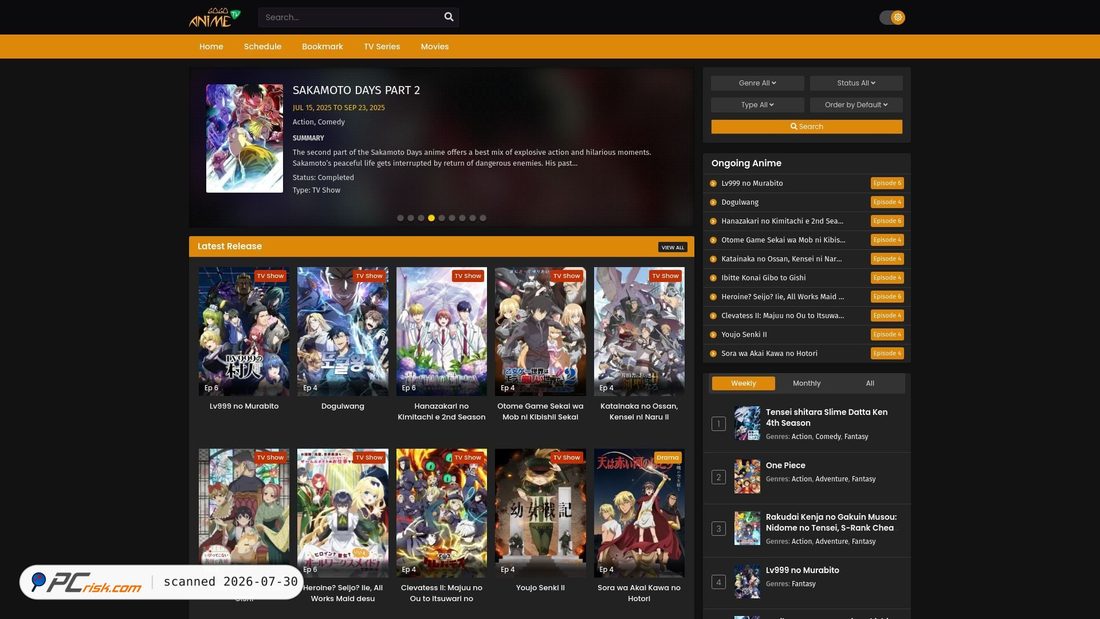
Task: Select the eighth carousel dot
Action: [472, 218]
